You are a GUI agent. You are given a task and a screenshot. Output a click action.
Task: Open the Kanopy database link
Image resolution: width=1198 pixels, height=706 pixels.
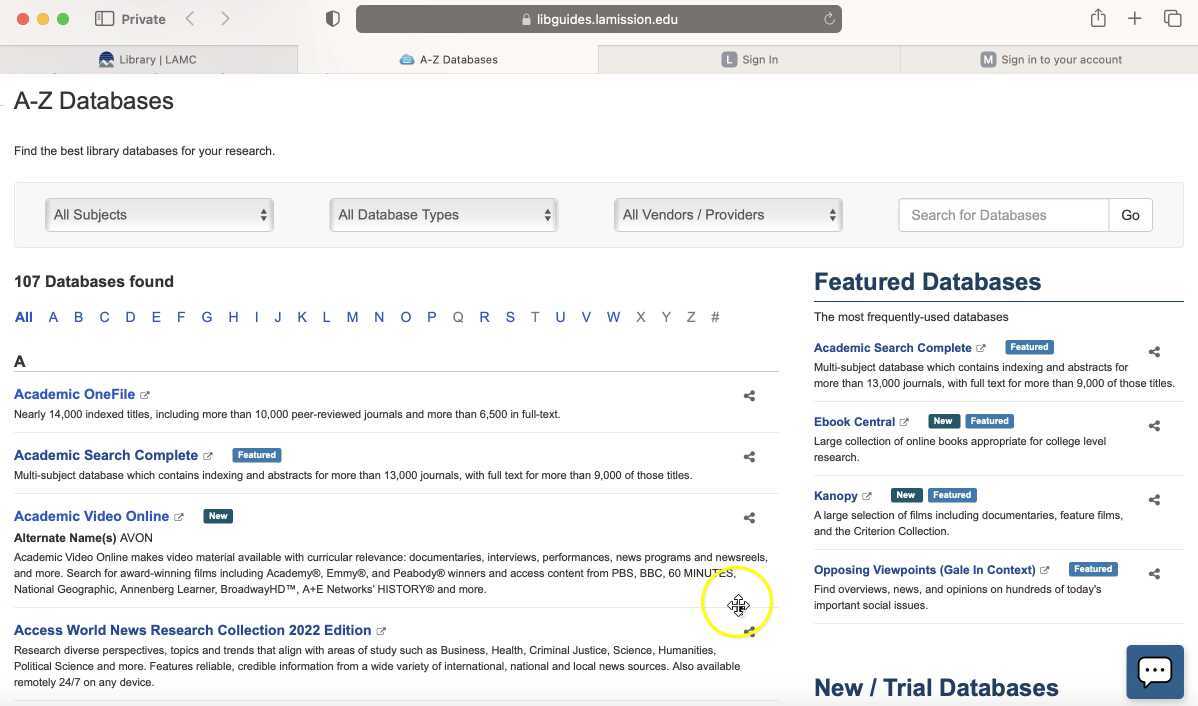pos(836,495)
